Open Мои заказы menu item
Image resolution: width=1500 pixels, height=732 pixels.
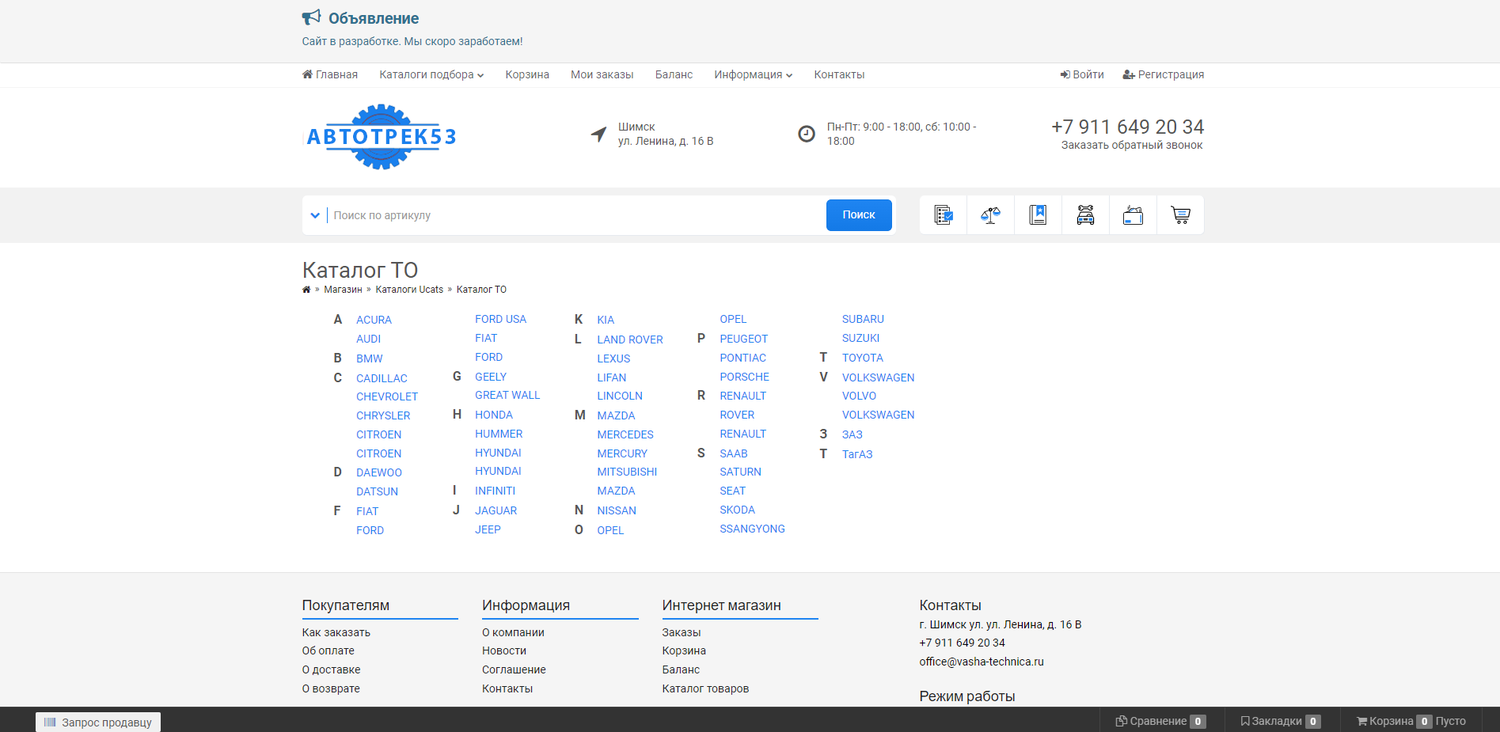point(602,75)
